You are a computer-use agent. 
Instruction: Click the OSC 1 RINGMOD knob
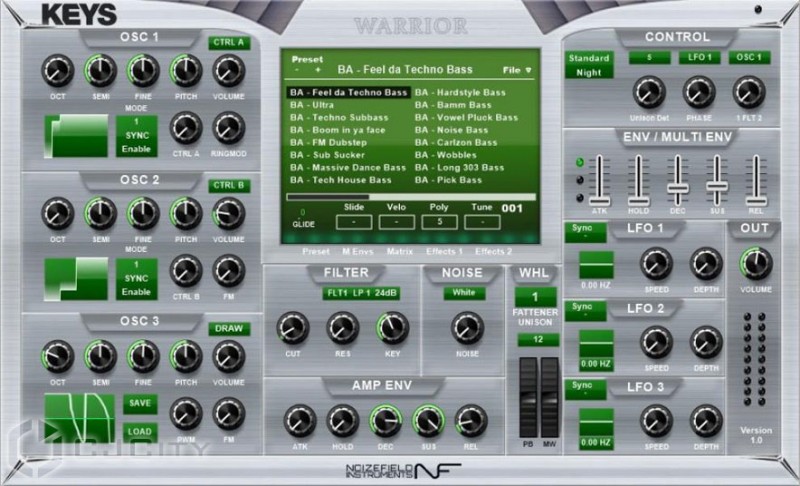click(x=229, y=128)
